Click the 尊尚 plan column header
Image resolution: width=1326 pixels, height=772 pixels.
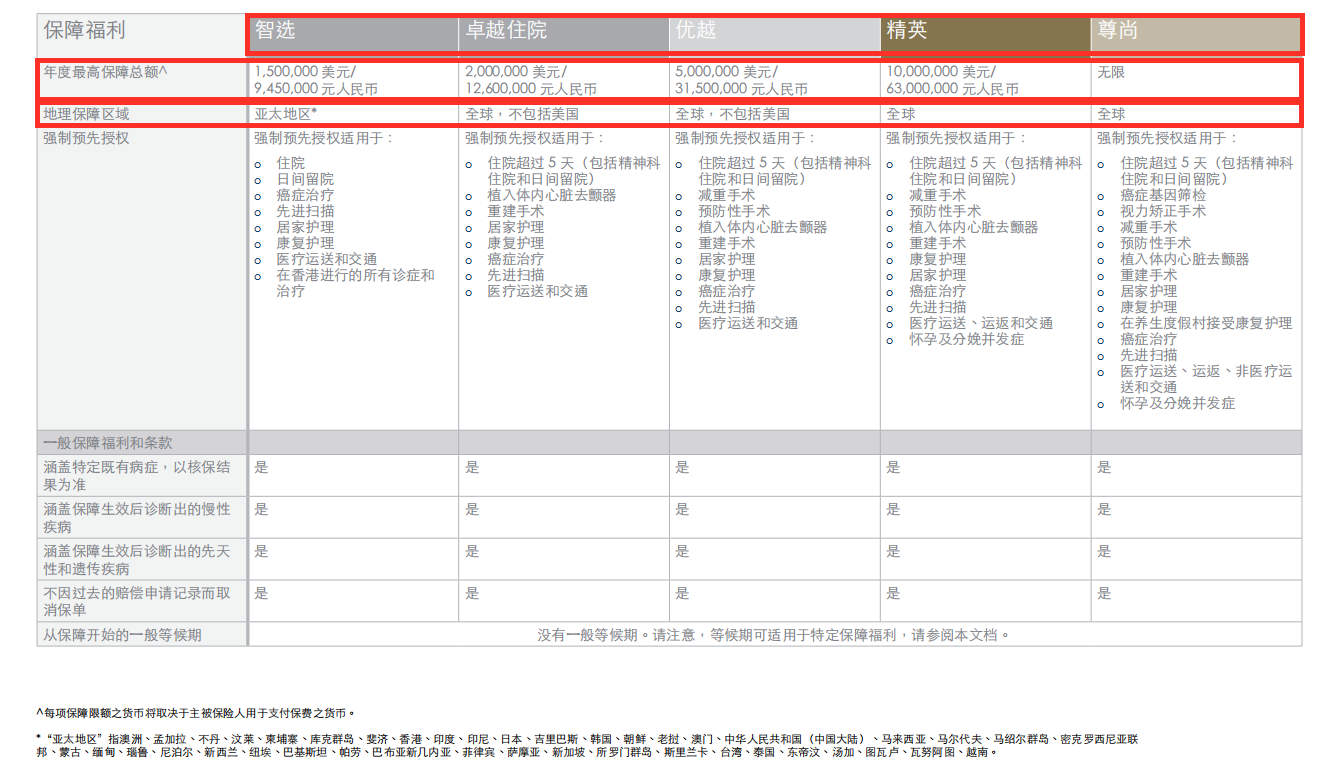[1118, 31]
